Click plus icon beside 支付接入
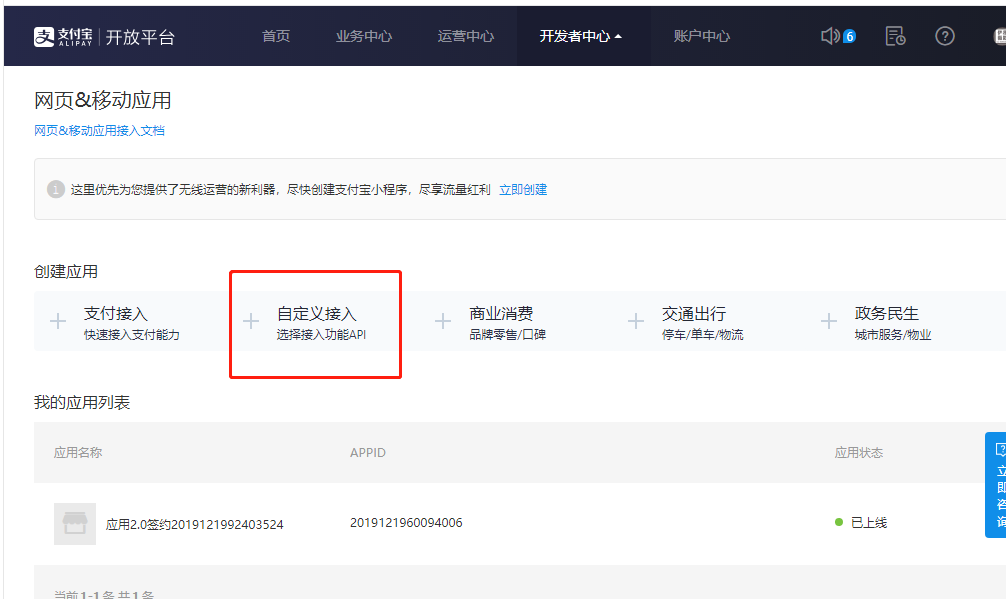The width and height of the screenshot is (1006, 599). pos(58,321)
